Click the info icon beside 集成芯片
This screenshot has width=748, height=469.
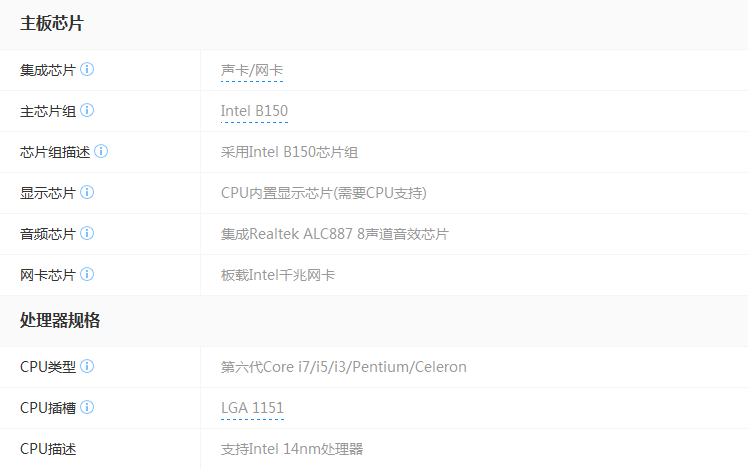(x=87, y=70)
